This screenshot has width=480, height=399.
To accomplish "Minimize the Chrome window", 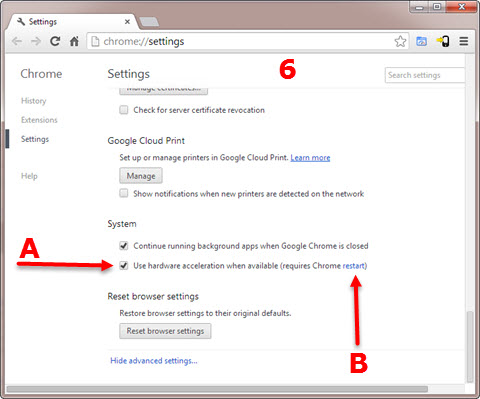I will point(420,7).
